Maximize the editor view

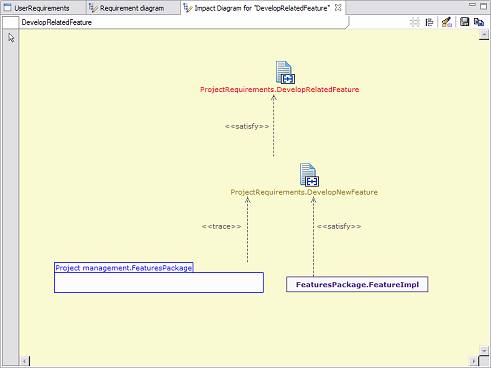pos(484,6)
